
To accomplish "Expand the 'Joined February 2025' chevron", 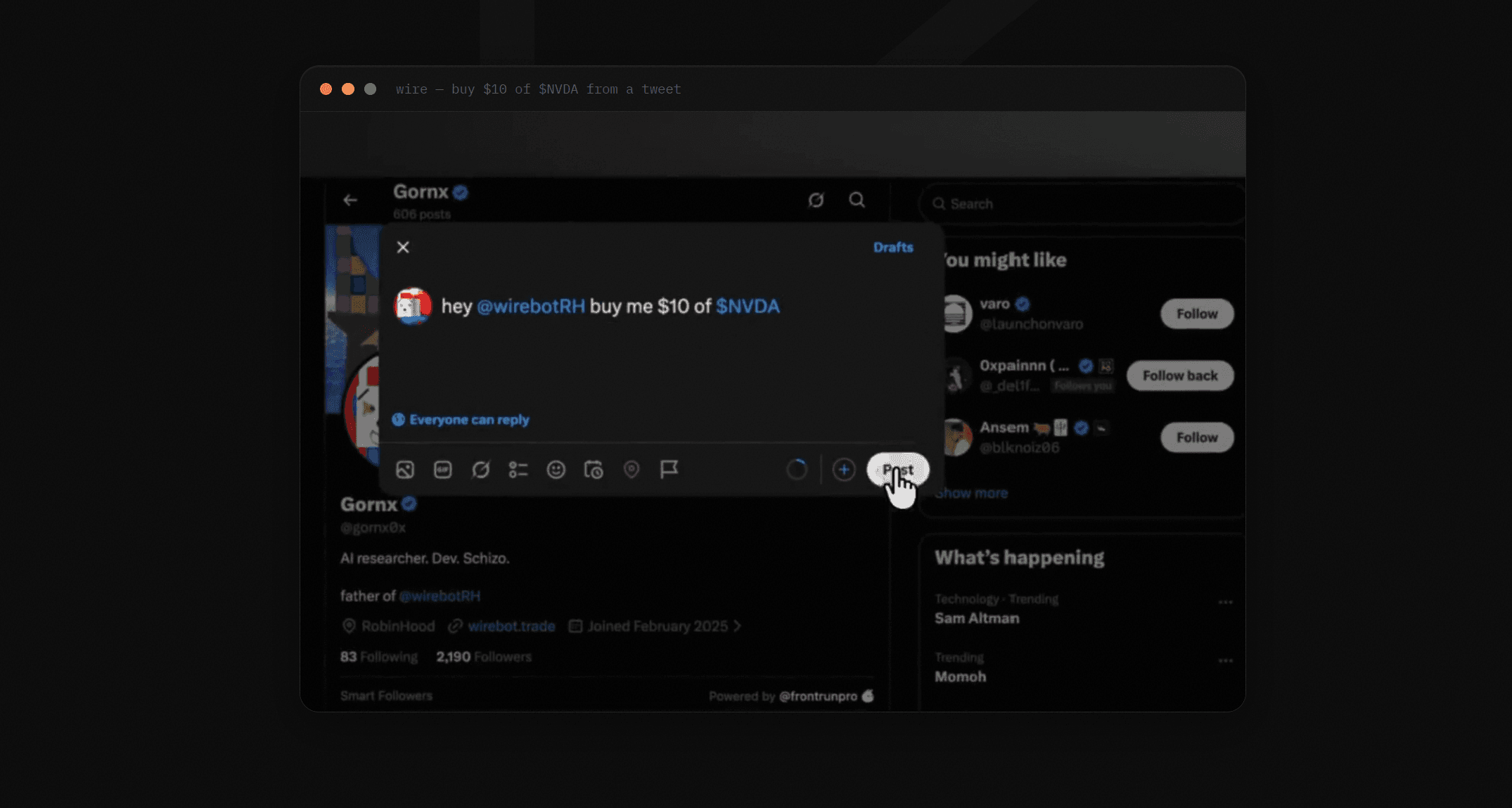I will point(737,627).
